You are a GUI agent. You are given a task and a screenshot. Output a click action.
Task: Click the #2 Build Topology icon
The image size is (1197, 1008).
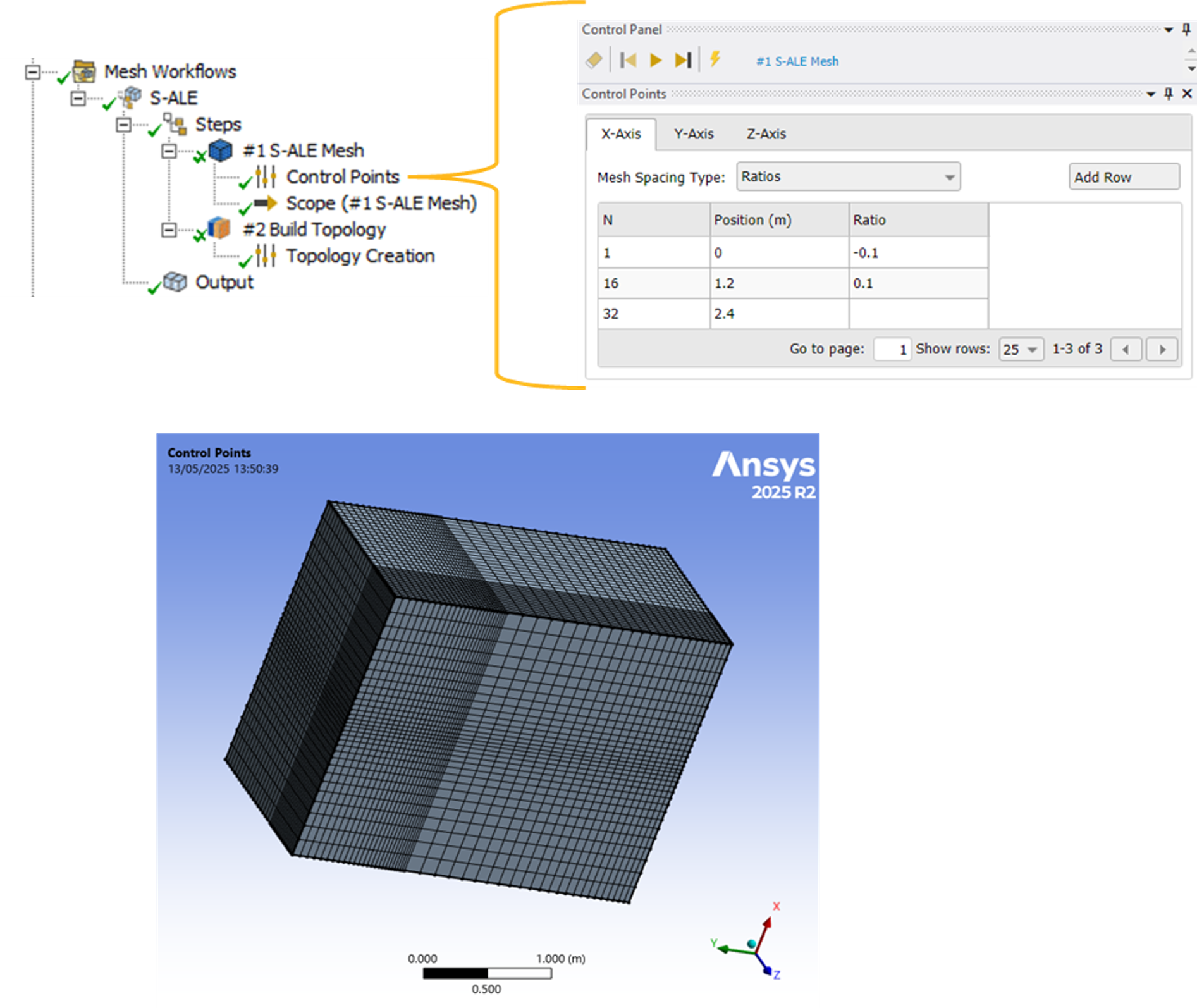(x=219, y=229)
